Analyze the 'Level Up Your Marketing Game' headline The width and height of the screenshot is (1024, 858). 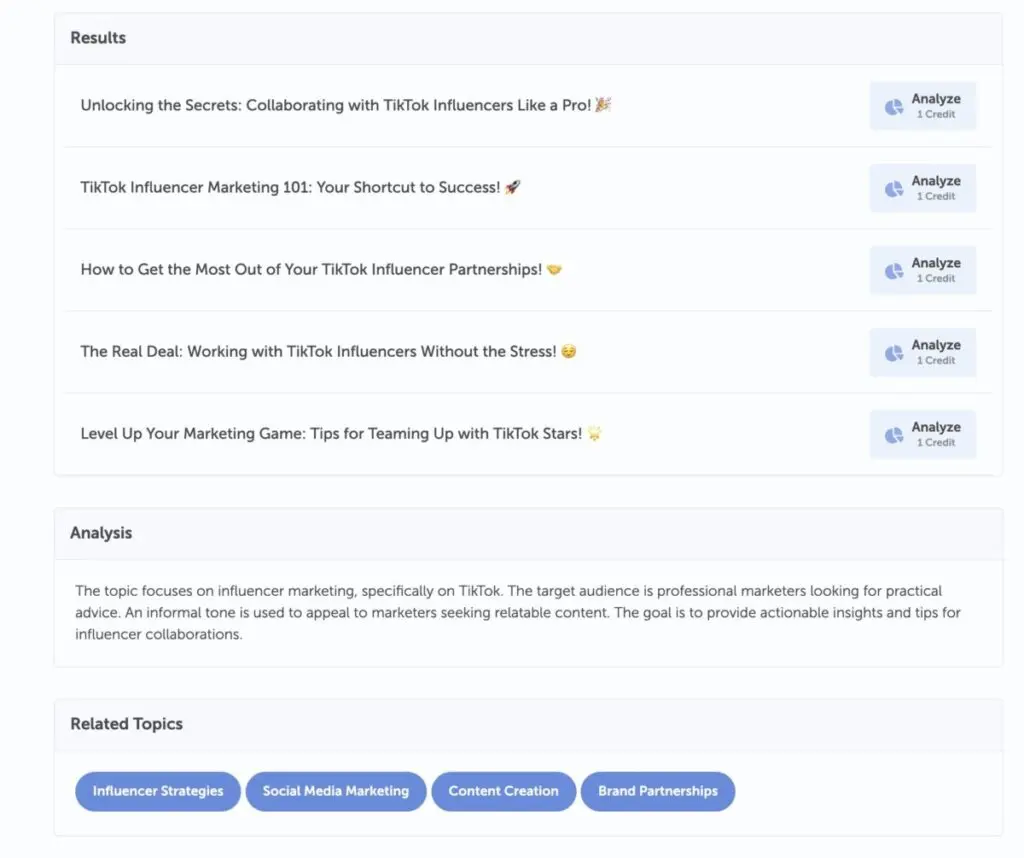923,434
